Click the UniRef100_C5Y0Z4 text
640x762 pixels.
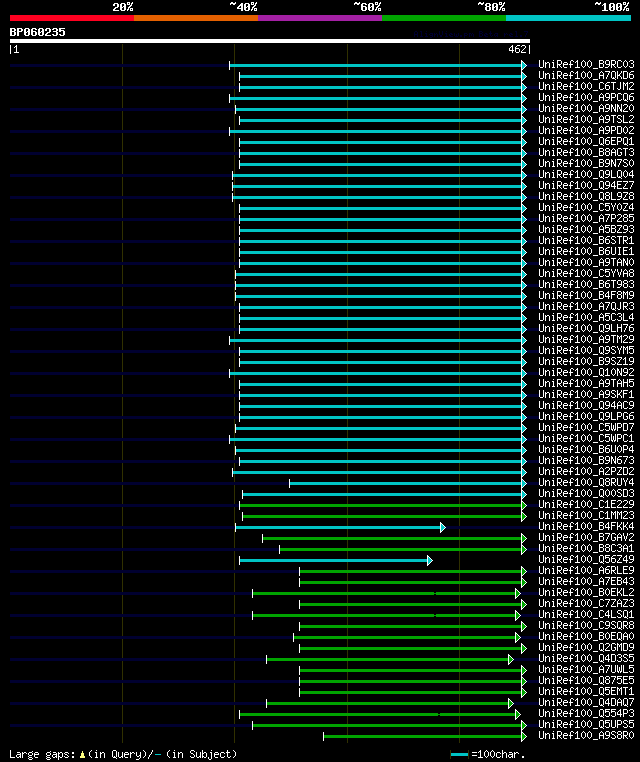(586, 208)
